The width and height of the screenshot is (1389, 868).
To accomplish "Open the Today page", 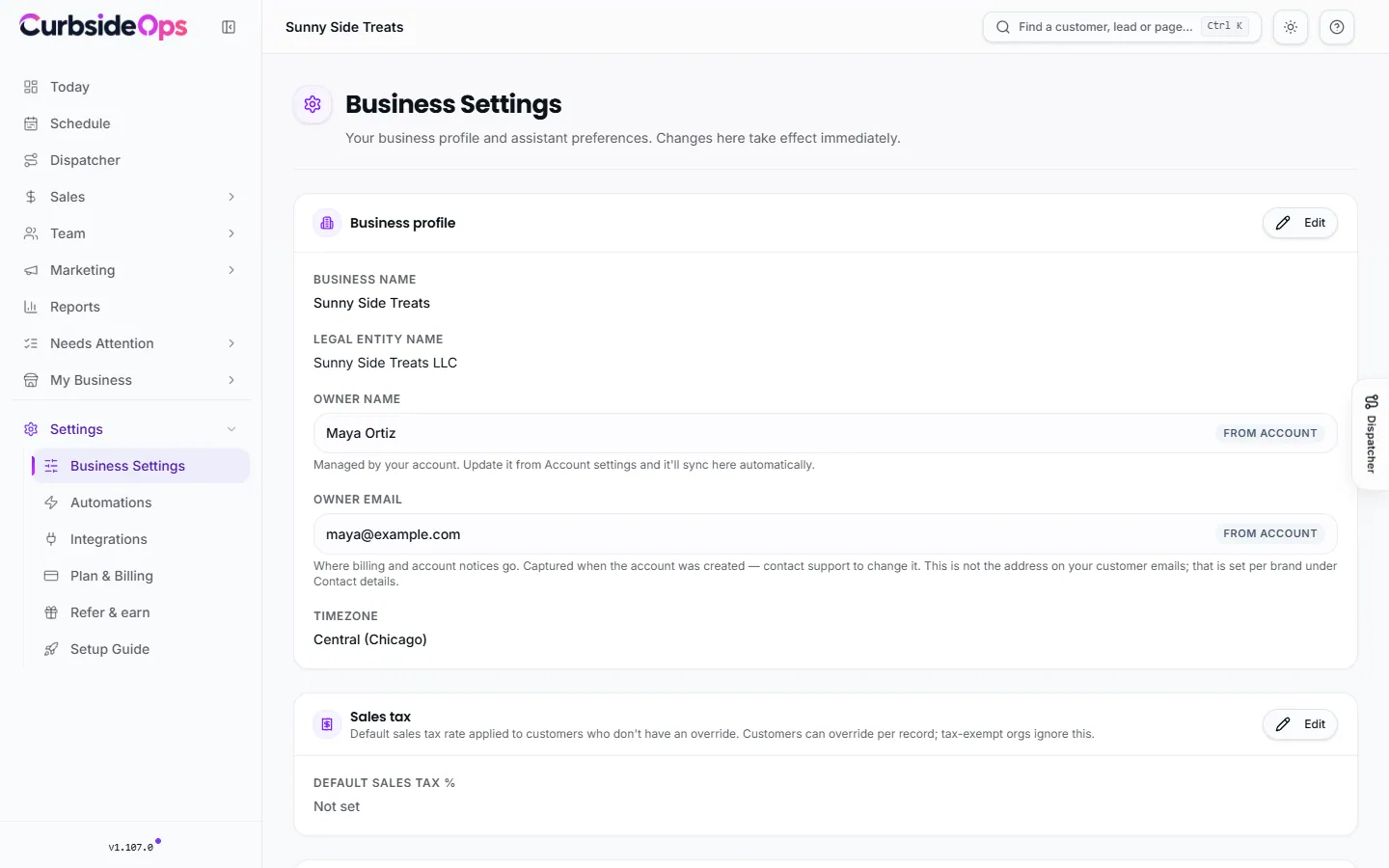I will [131, 87].
